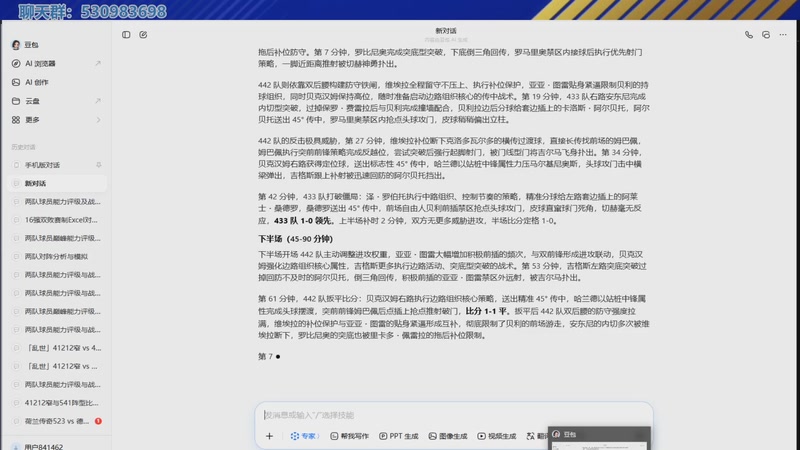Image resolution: width=800 pixels, height=450 pixels.
Task: Open the 「乱世」41212窄 vs ... conversation
Action: [58, 366]
